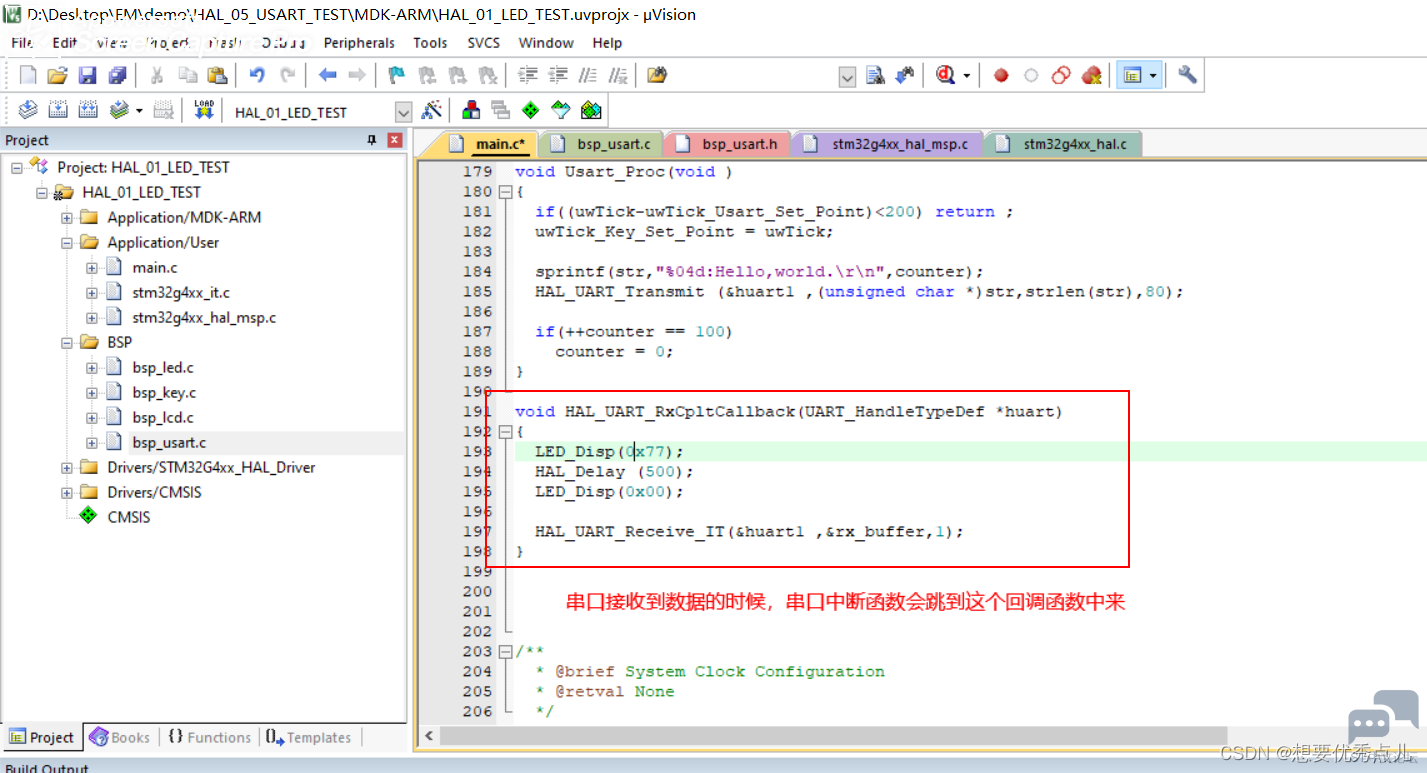
Task: Open the Peripherals menu
Action: coord(359,43)
